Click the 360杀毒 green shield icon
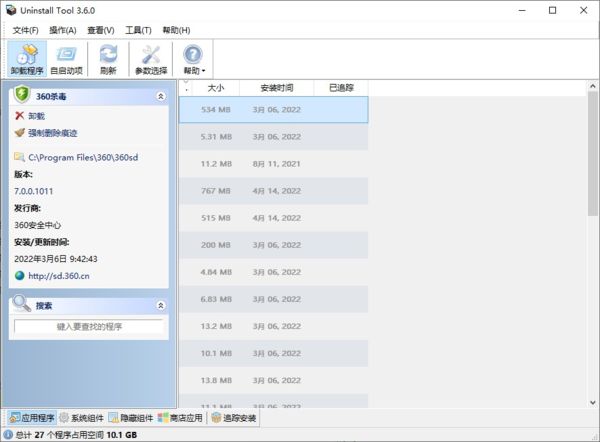 click(22, 94)
